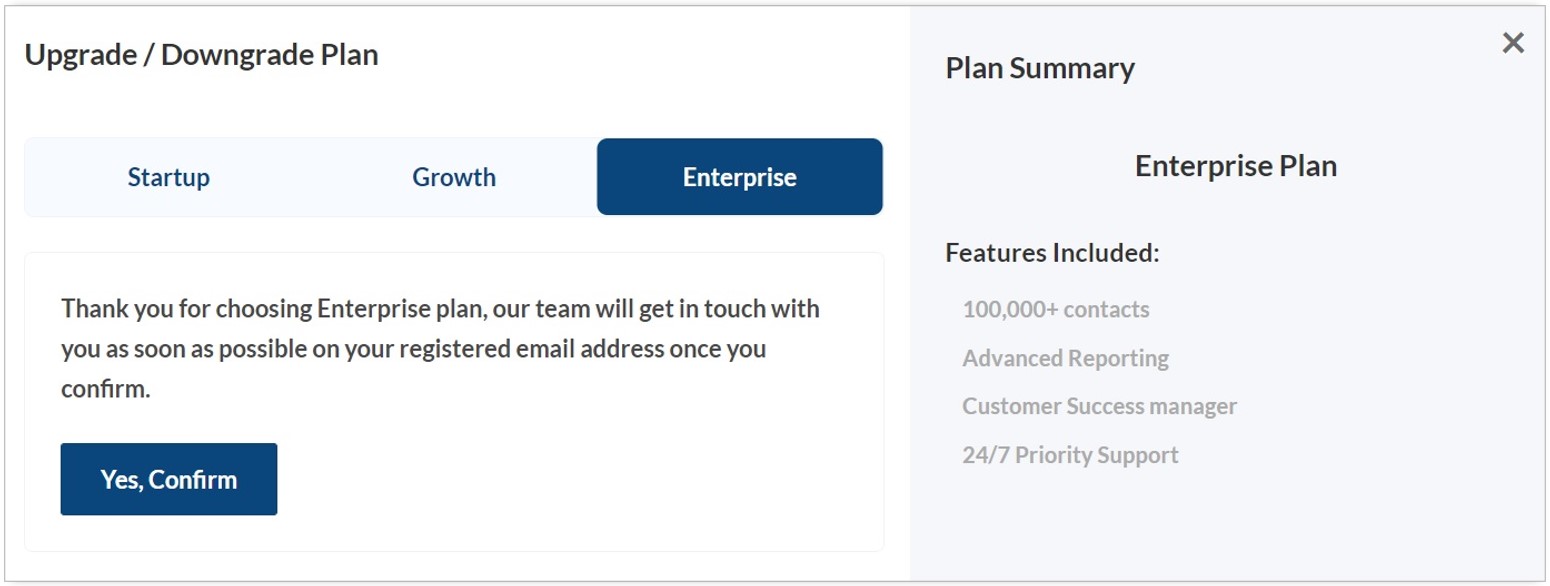Choose the Enterprise plan tab
Image resolution: width=1550 pixels, height=586 pixels.
point(739,177)
